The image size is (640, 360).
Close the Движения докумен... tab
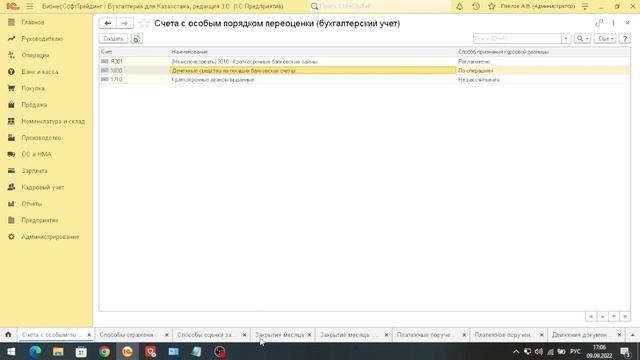click(x=619, y=335)
